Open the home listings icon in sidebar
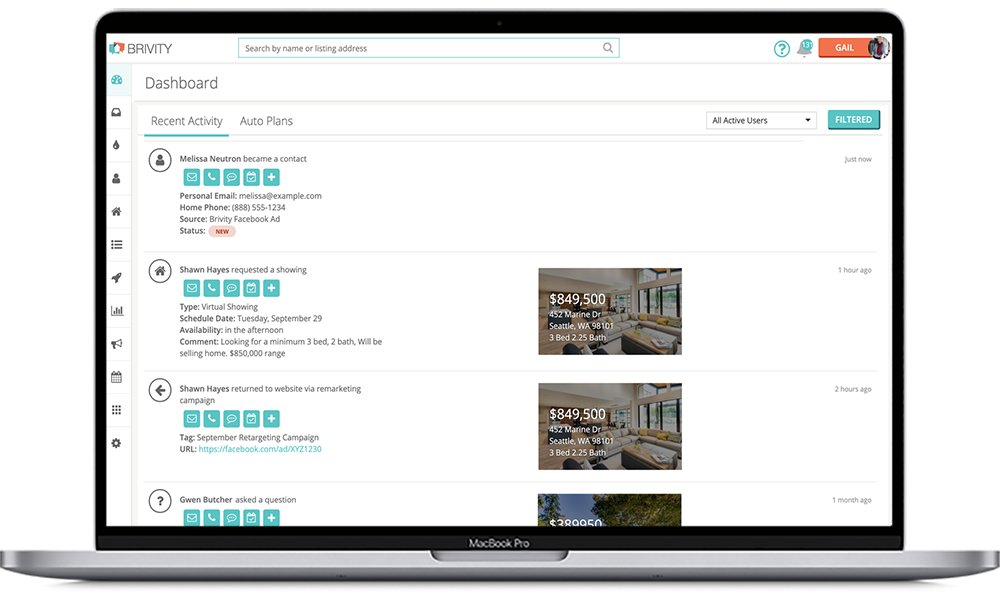Viewport: 1000px width, 607px height. tap(116, 211)
